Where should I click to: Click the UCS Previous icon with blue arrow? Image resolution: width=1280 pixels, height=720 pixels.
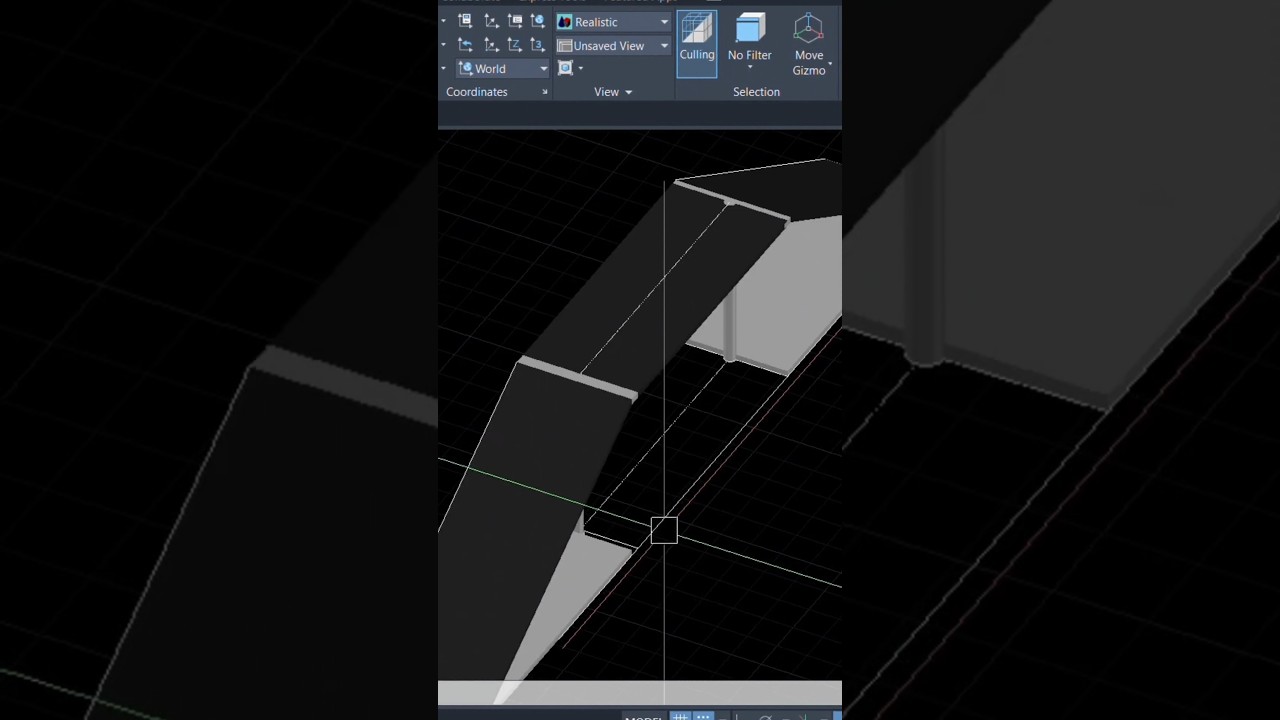pyautogui.click(x=465, y=45)
